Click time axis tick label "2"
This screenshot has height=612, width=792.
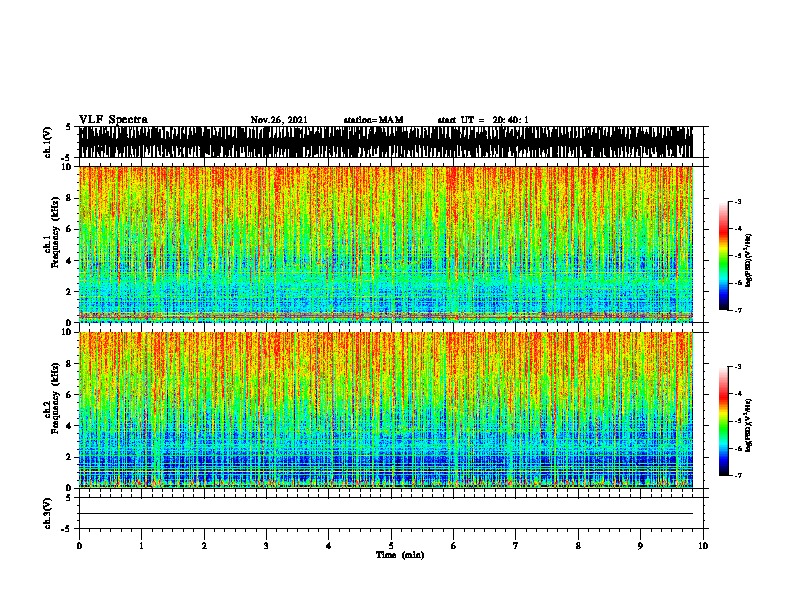[x=204, y=546]
